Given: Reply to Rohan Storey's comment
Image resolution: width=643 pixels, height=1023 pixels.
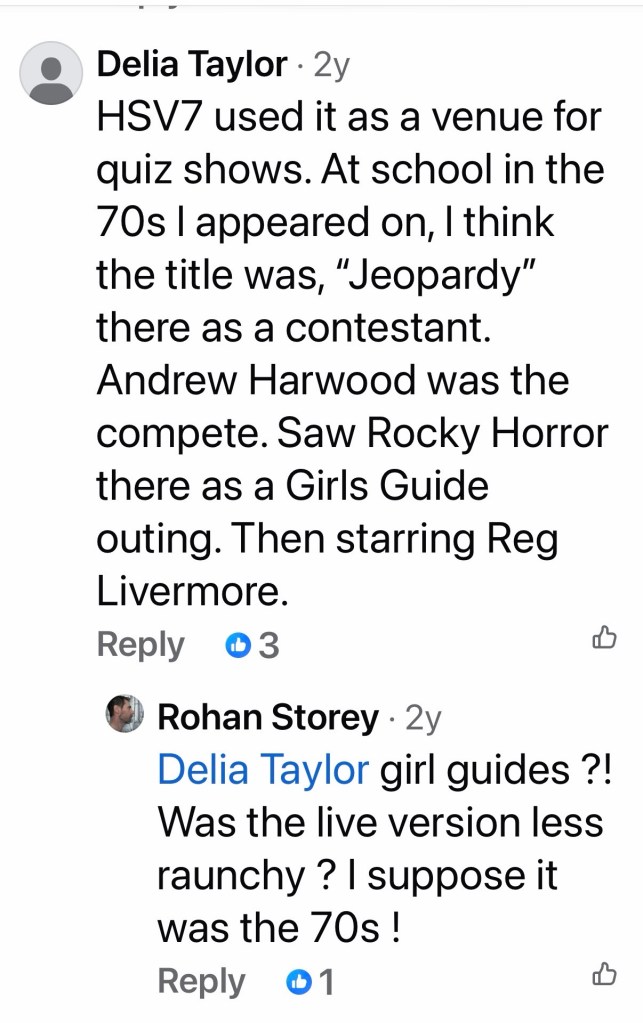Looking at the screenshot, I should [x=201, y=982].
